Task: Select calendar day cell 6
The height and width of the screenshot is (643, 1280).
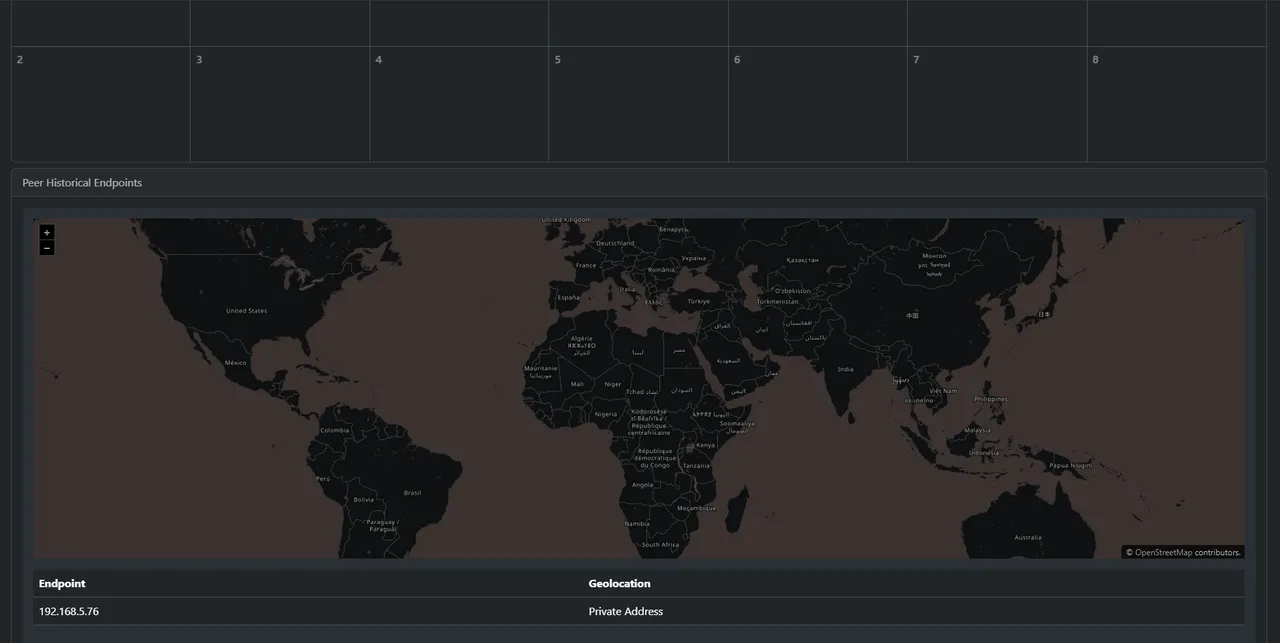Action: 818,104
